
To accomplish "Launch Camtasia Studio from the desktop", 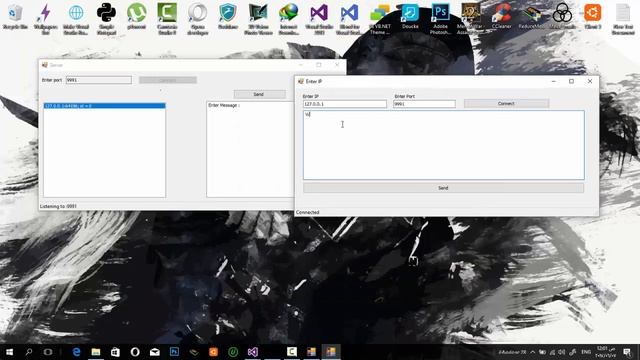I will (167, 18).
